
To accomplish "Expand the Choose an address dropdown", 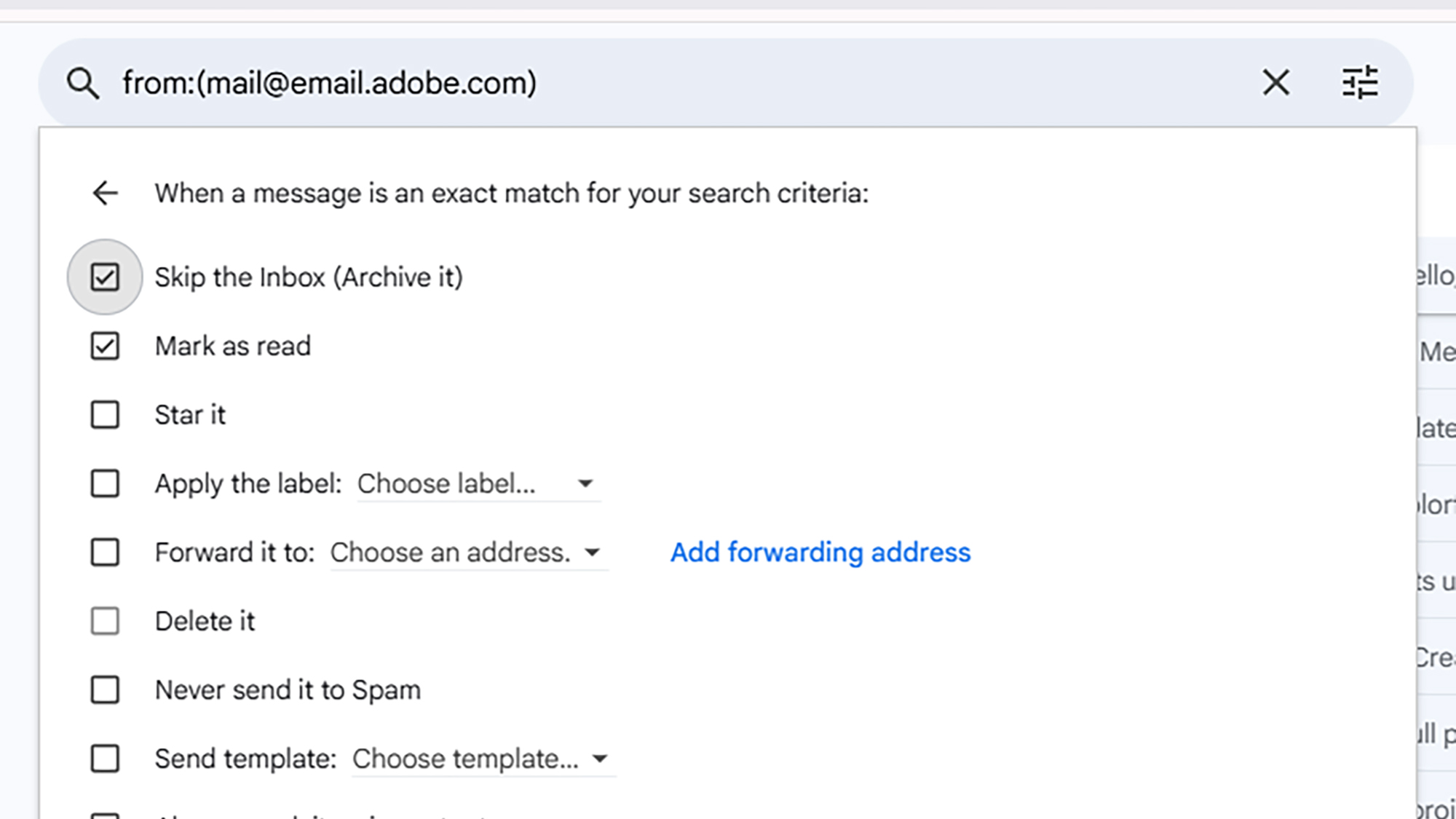I will (466, 553).
